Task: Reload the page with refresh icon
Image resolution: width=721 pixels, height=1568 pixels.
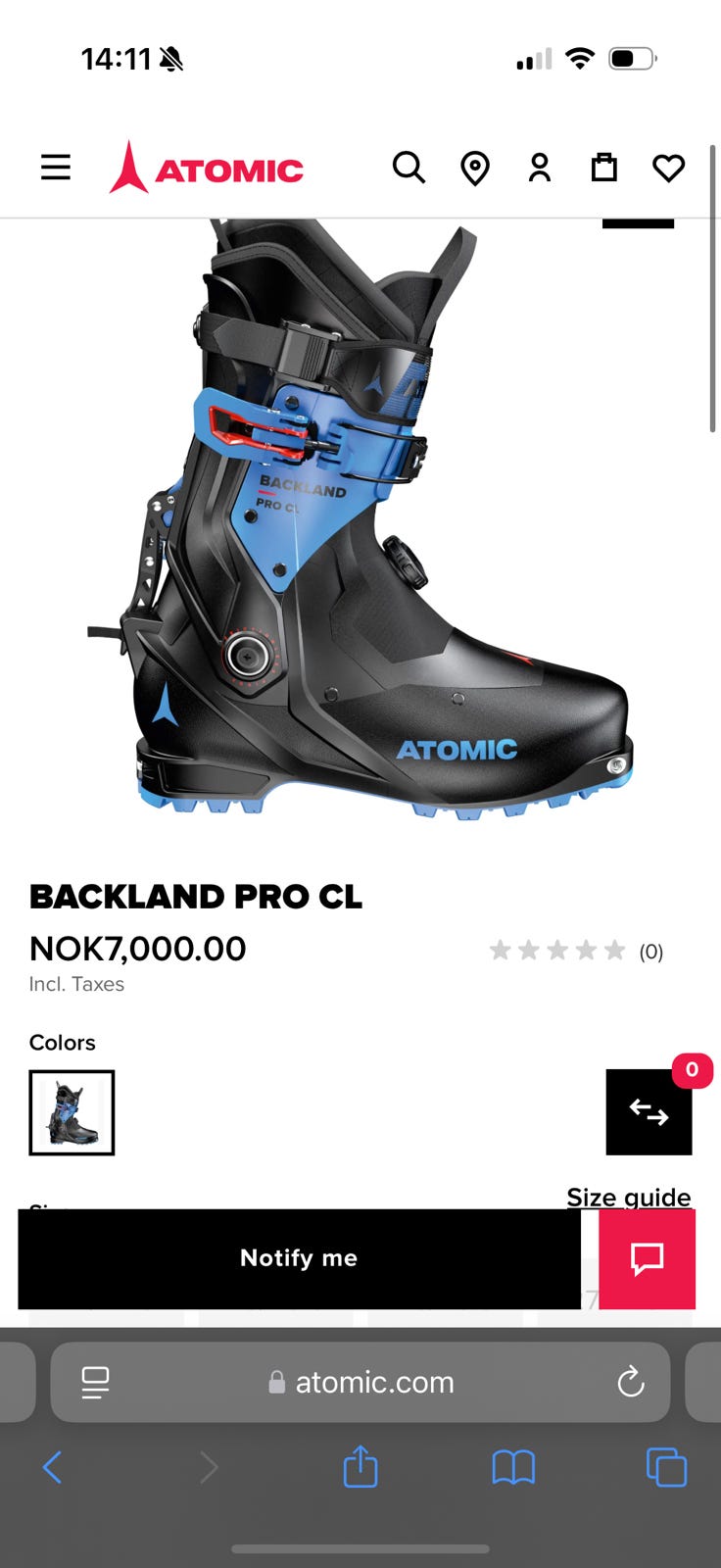Action: point(631,1382)
